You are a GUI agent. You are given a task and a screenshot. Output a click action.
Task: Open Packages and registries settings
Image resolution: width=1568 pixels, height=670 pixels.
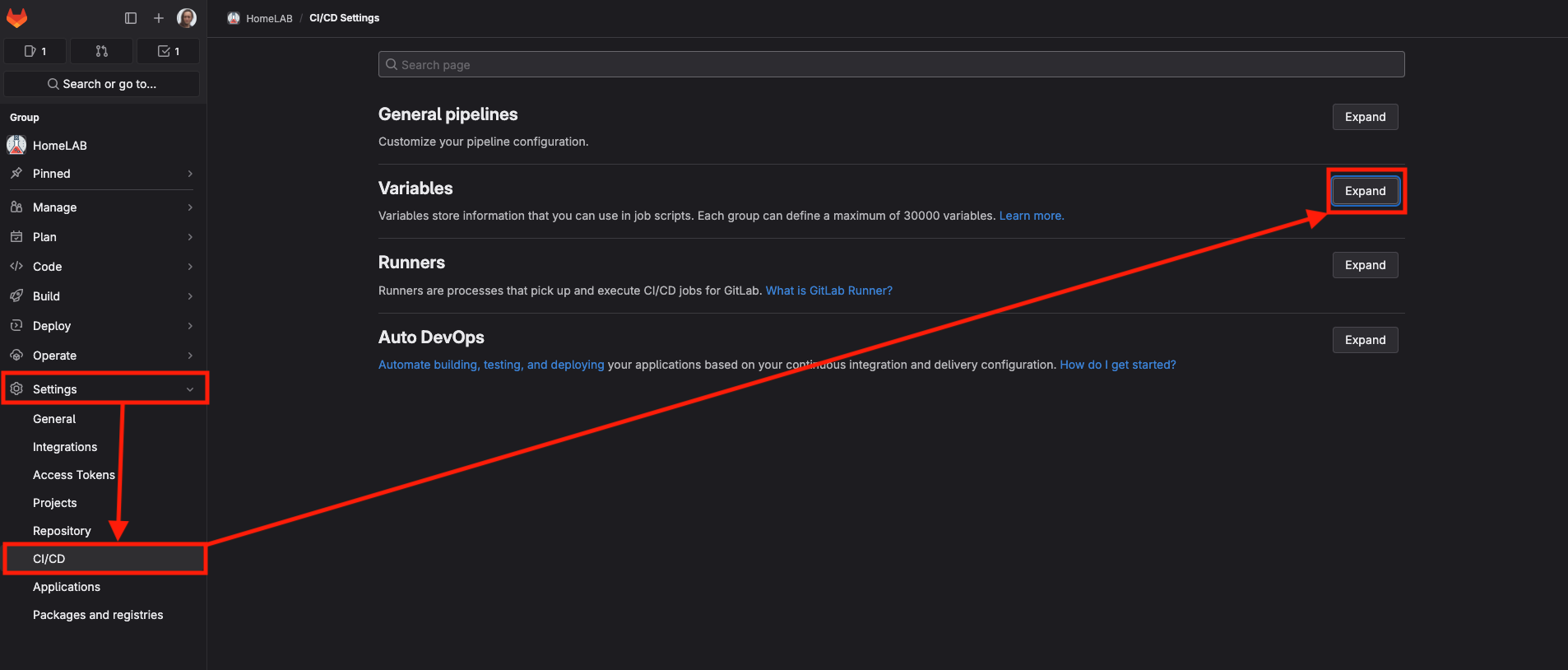coord(98,615)
